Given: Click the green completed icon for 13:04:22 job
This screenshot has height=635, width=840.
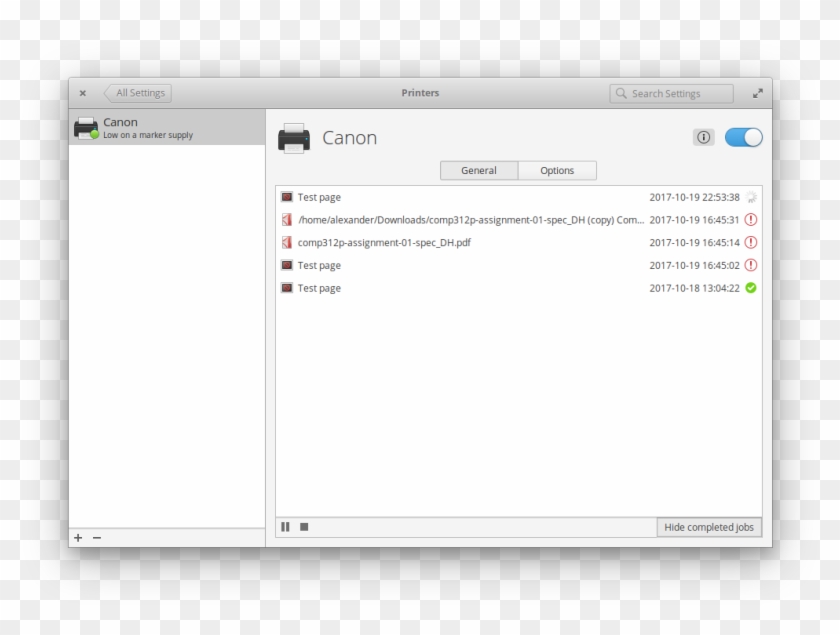Looking at the screenshot, I should [x=751, y=288].
